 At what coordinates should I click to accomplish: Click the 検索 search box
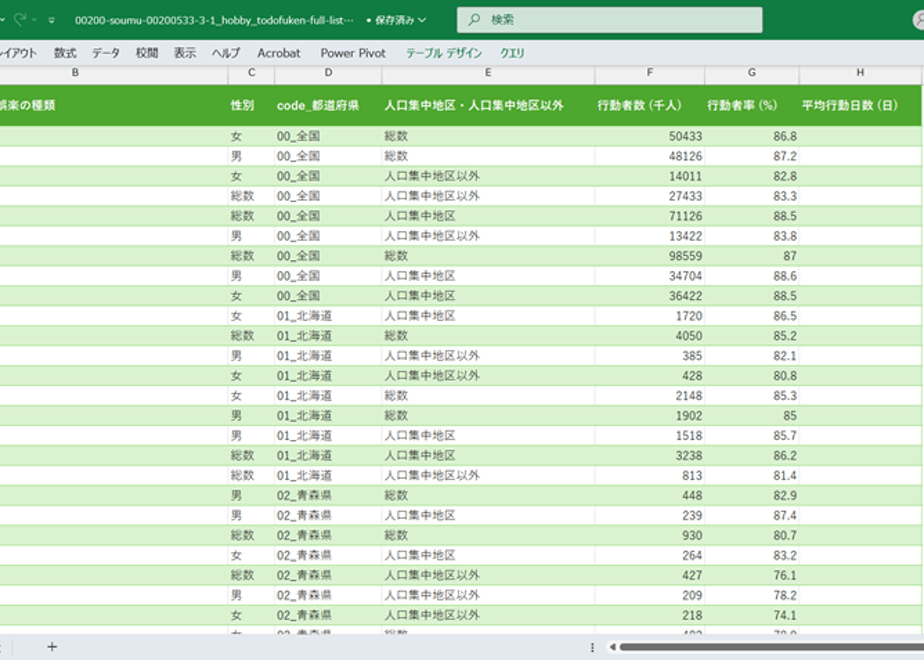pos(609,20)
